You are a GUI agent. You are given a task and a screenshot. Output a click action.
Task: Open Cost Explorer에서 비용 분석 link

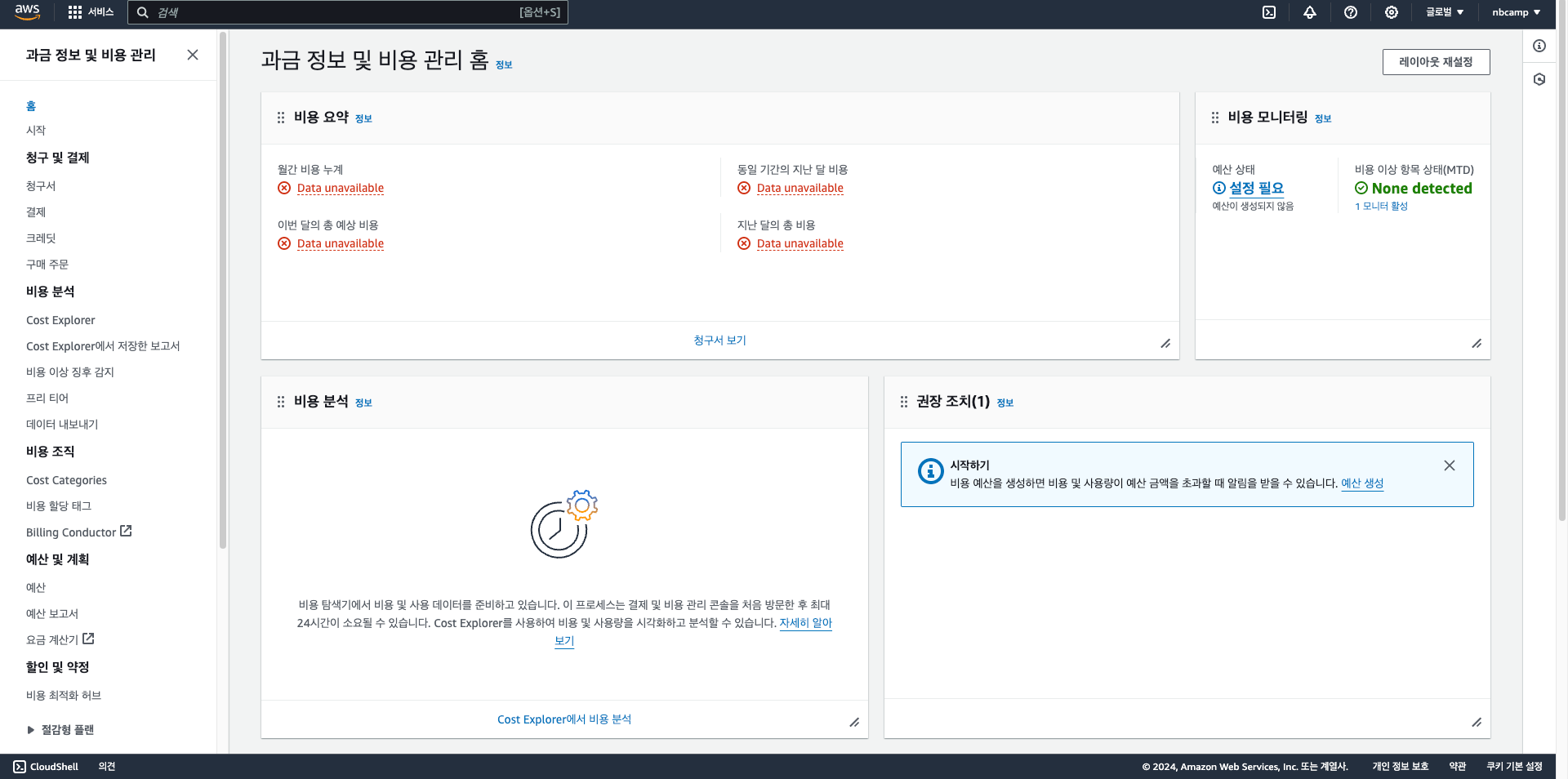[x=564, y=719]
